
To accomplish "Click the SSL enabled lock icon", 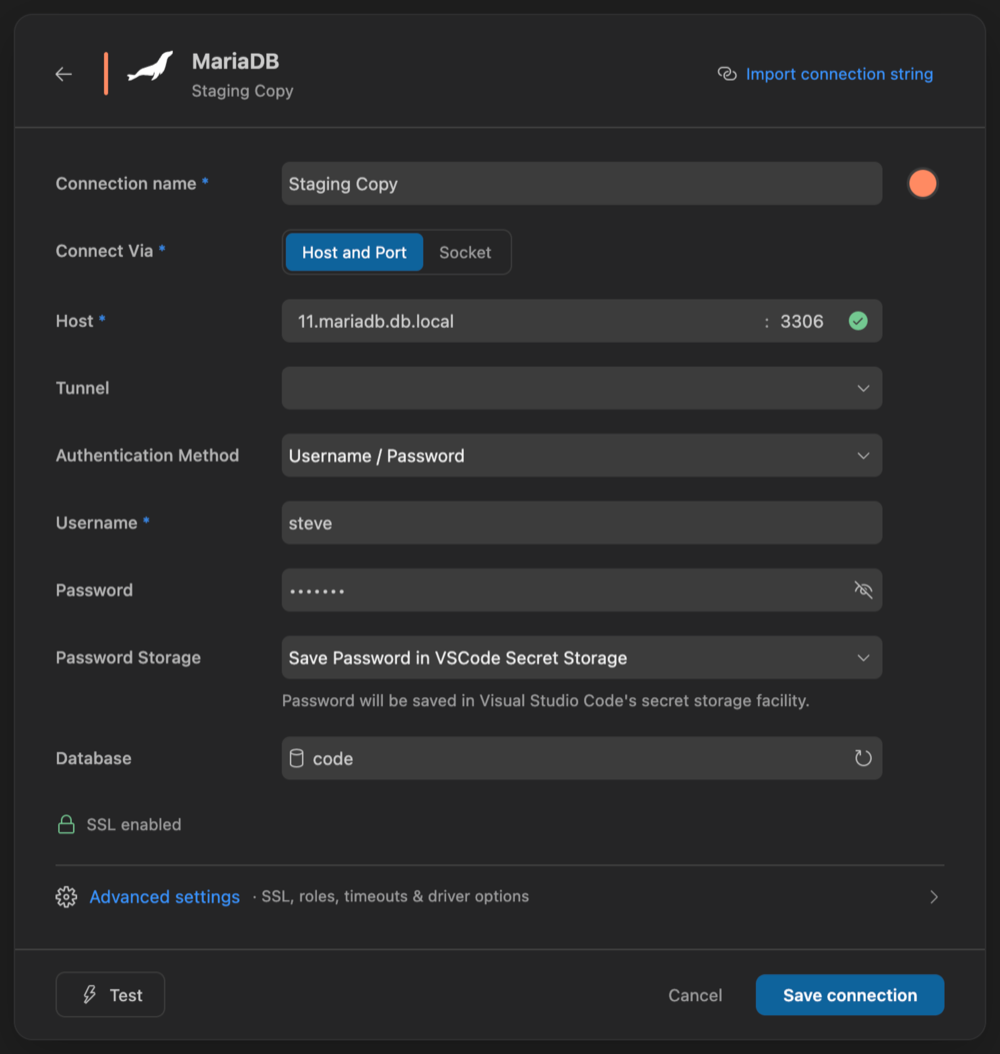I will tap(66, 824).
